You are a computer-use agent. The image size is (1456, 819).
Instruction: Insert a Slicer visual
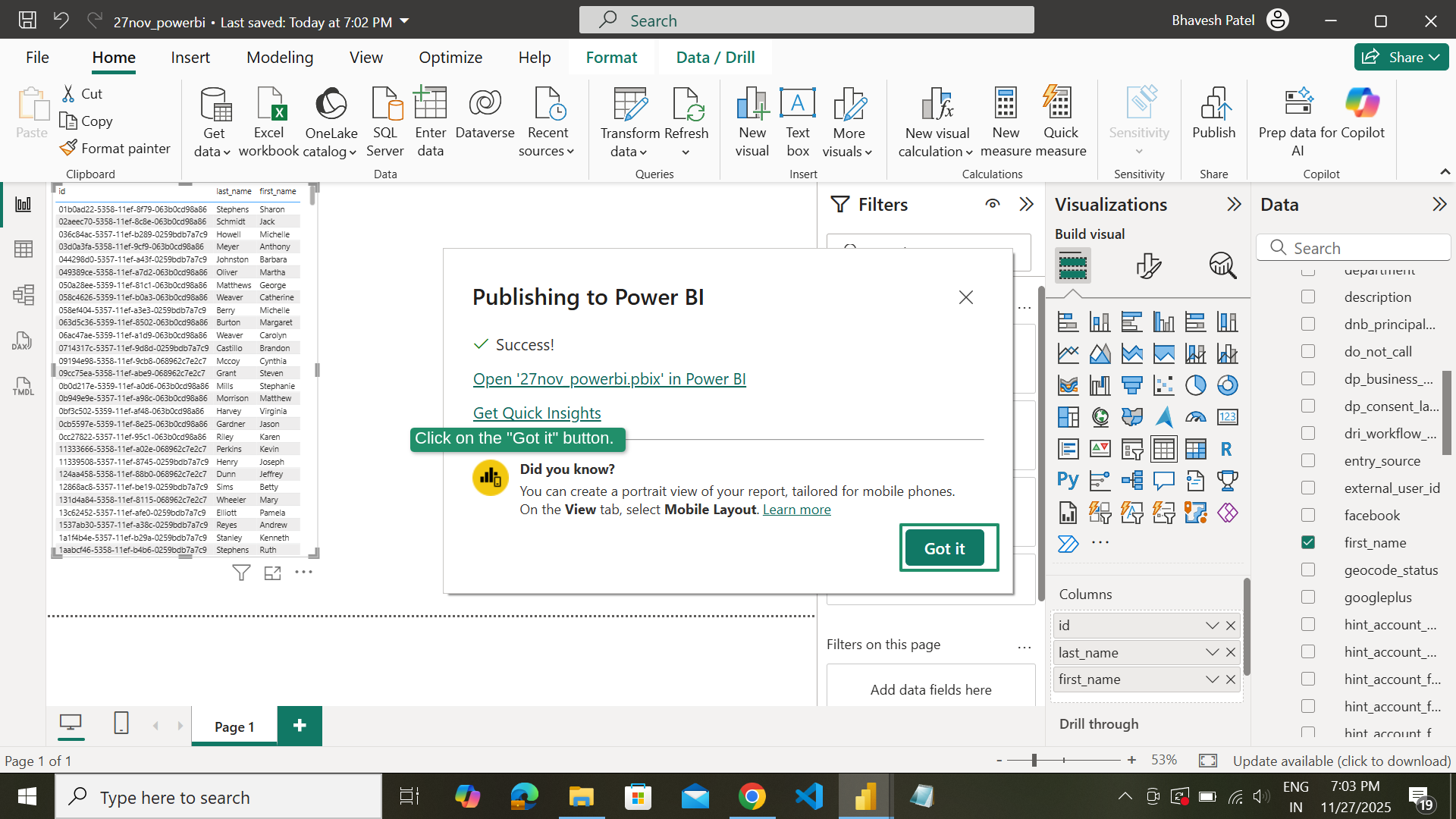[1132, 449]
